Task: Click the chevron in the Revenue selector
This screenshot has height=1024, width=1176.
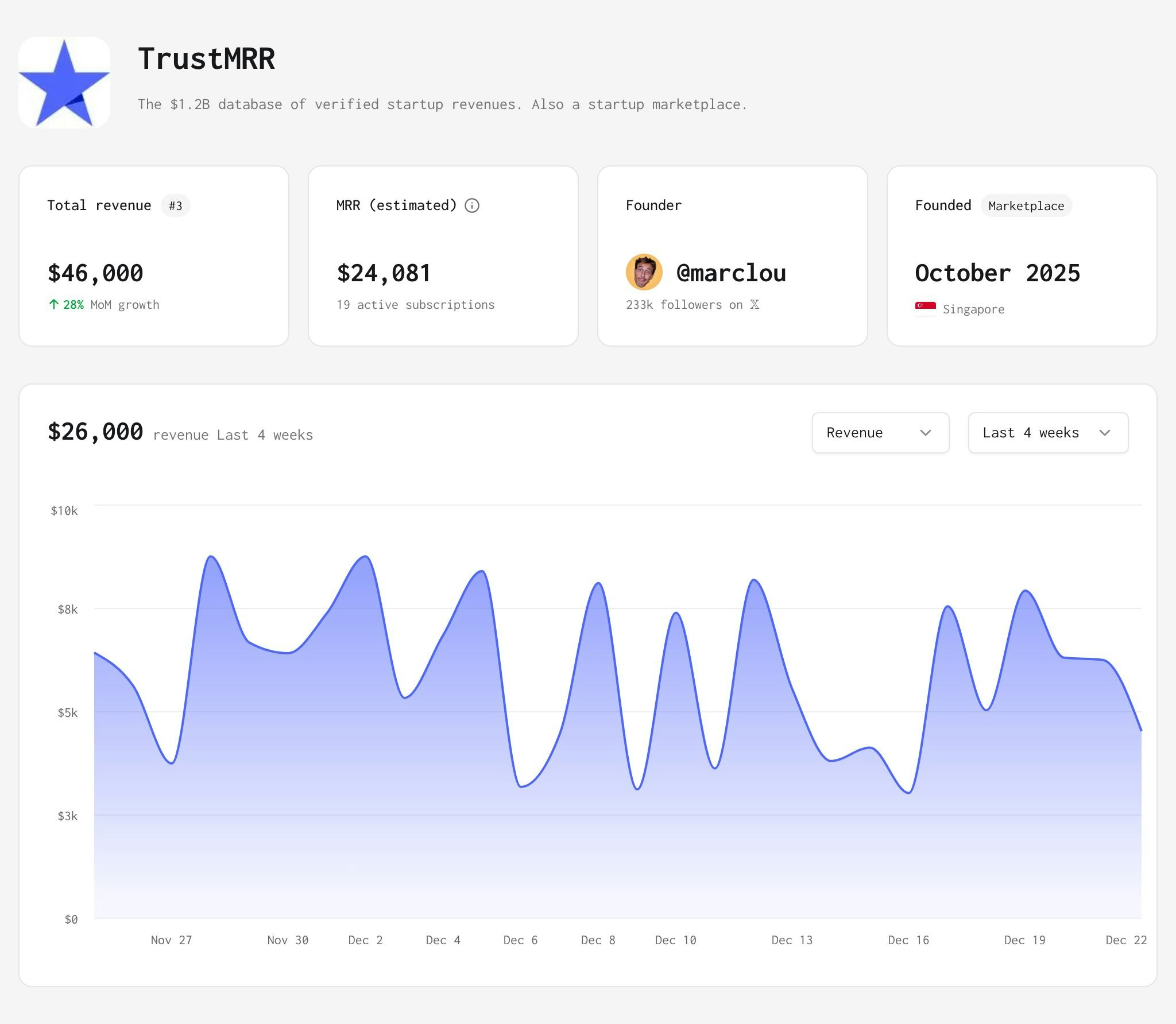Action: pyautogui.click(x=925, y=433)
